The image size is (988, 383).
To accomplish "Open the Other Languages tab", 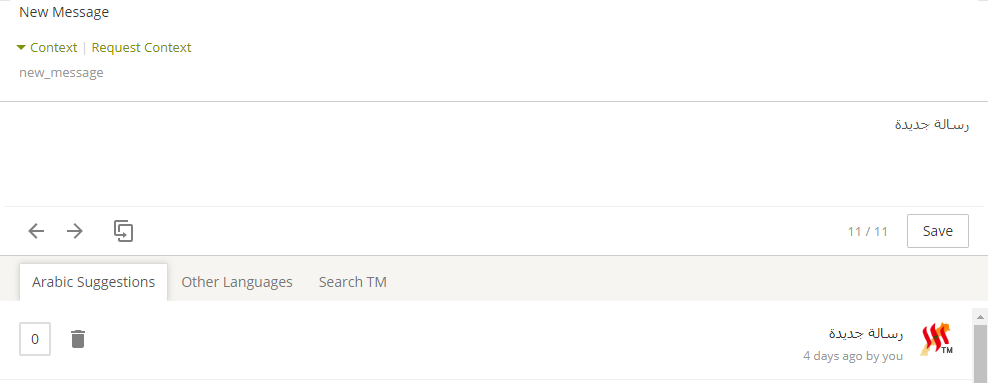I will click(x=237, y=282).
